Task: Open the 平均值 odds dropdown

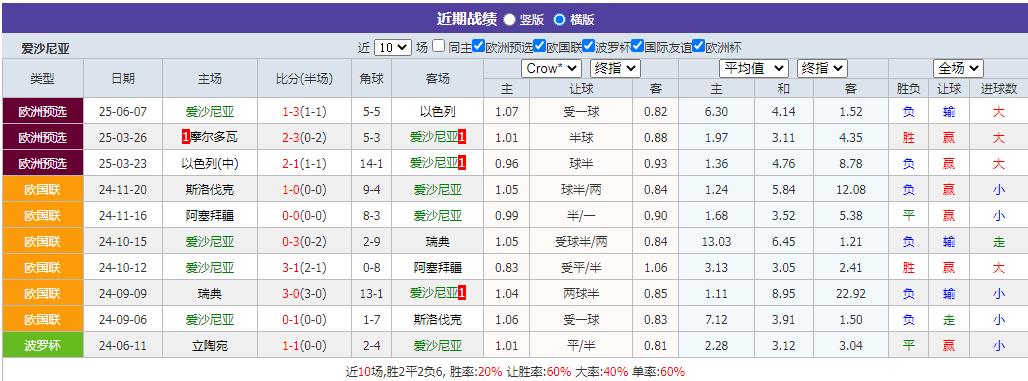Action: click(754, 68)
